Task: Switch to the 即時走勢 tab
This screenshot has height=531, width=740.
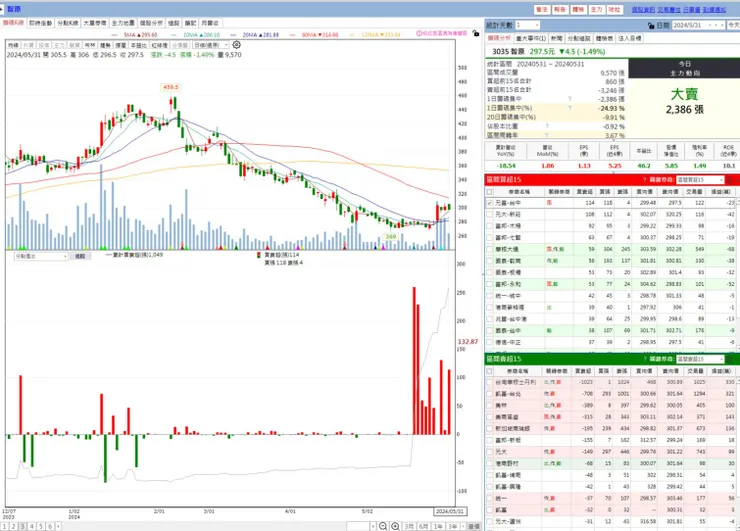Action: click(x=40, y=23)
